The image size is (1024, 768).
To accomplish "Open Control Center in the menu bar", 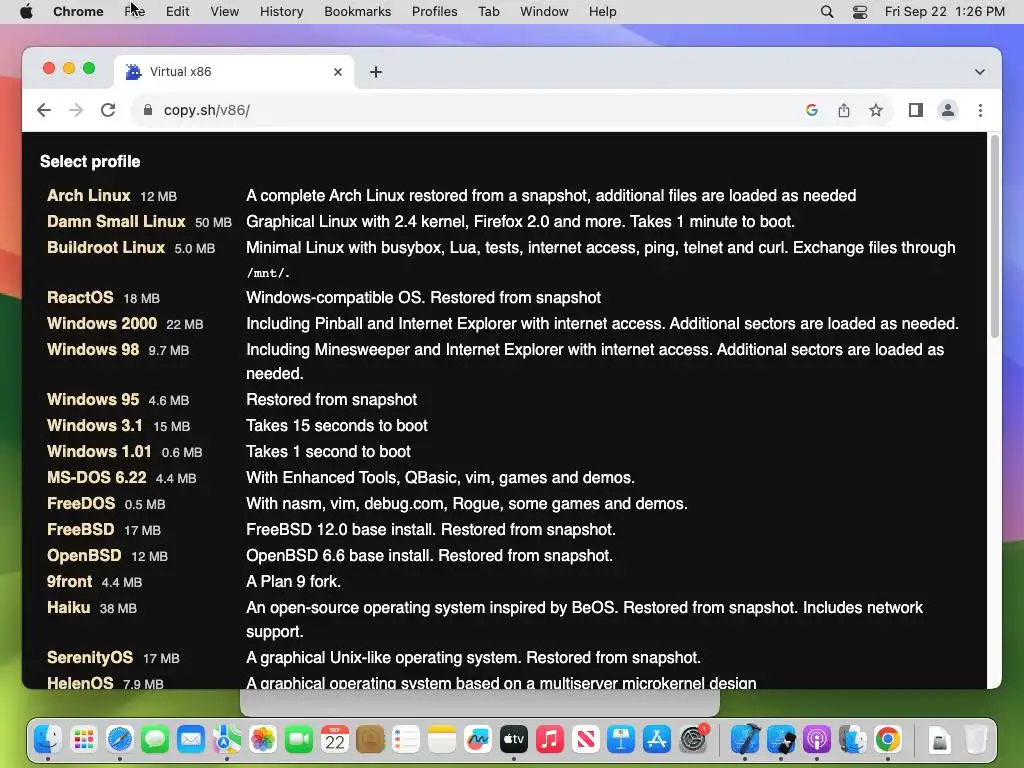I will point(860,12).
